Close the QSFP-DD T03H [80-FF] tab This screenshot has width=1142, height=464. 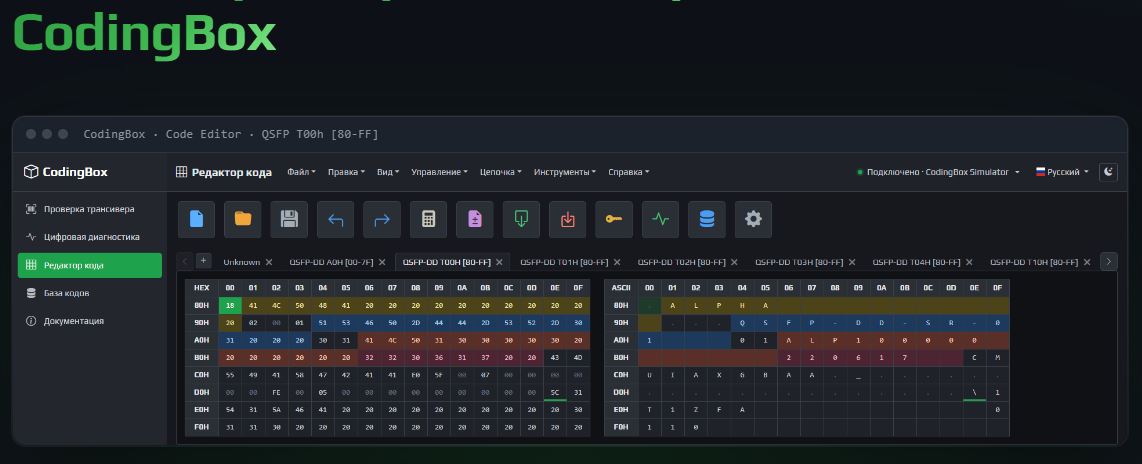pyautogui.click(x=852, y=262)
